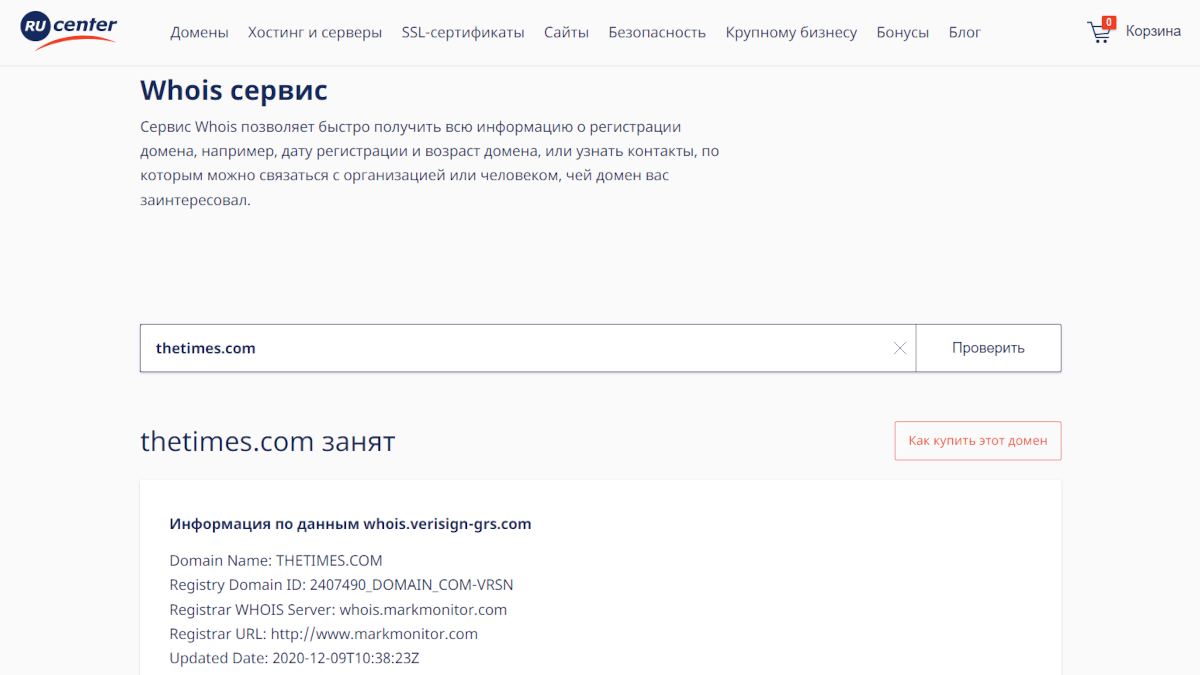Visit the Блог link
1200x675 pixels.
click(x=964, y=32)
